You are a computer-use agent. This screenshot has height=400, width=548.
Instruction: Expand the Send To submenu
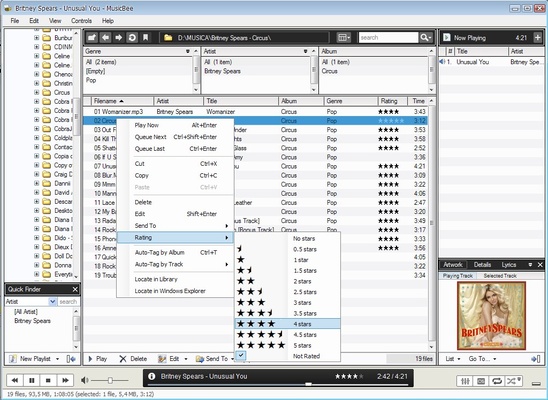click(175, 226)
